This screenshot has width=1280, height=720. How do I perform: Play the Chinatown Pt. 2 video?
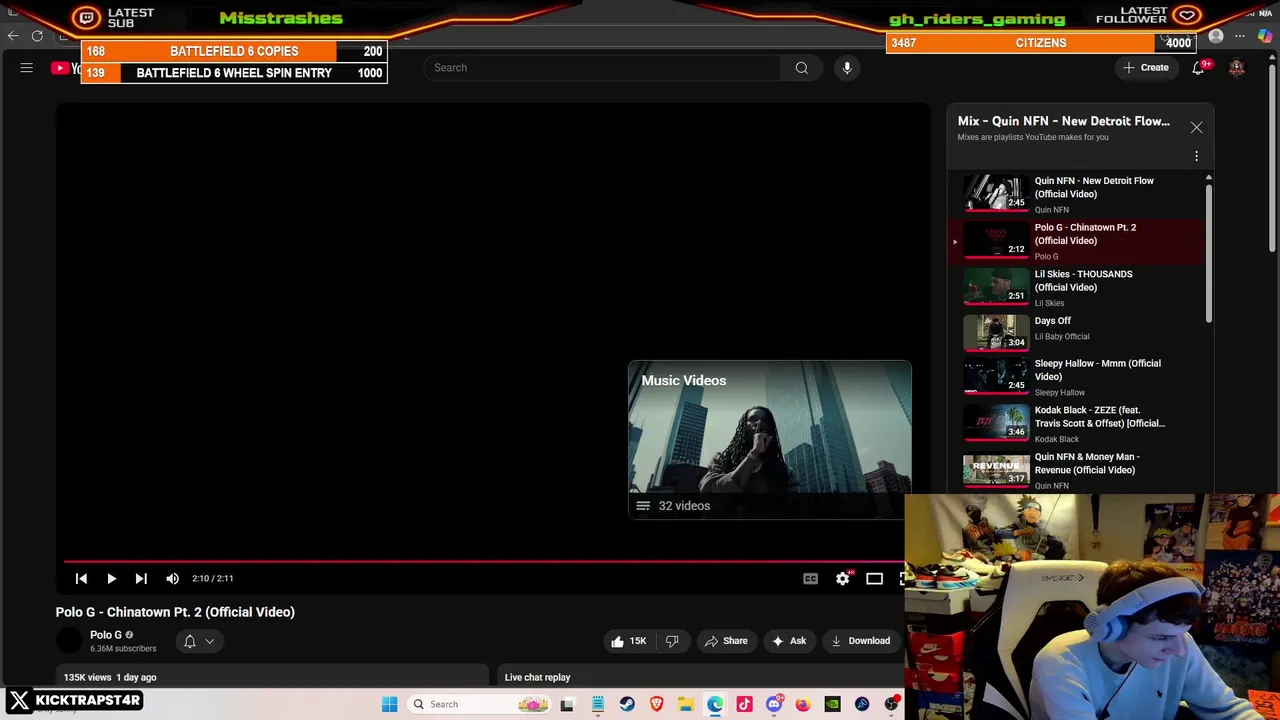(111, 578)
